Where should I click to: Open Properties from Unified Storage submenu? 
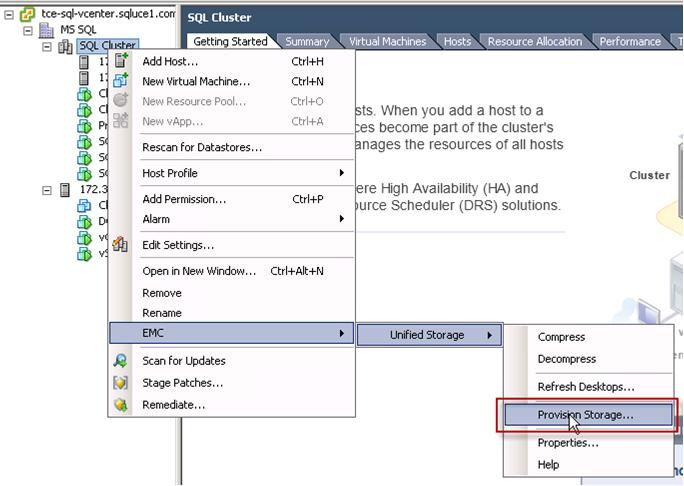588,442
